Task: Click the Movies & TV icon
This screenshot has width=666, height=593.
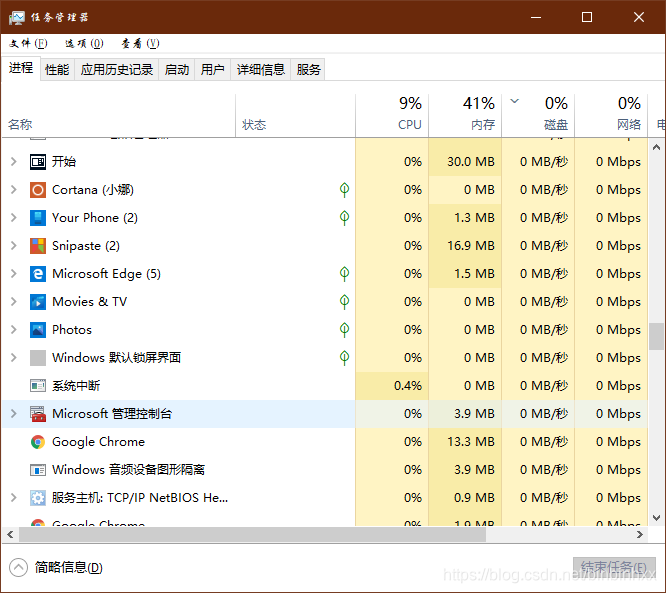Action: [x=38, y=302]
